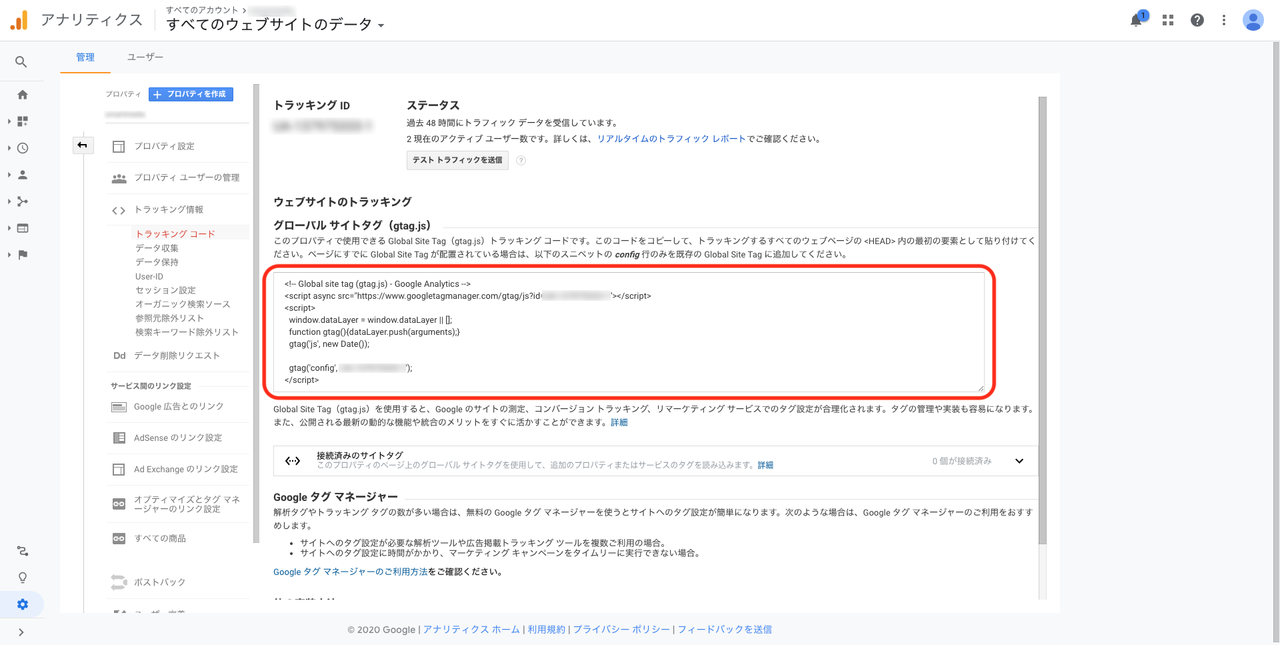Image resolution: width=1280 pixels, height=645 pixels.
Task: Open Realtime reports clock icon
Action: click(22, 148)
